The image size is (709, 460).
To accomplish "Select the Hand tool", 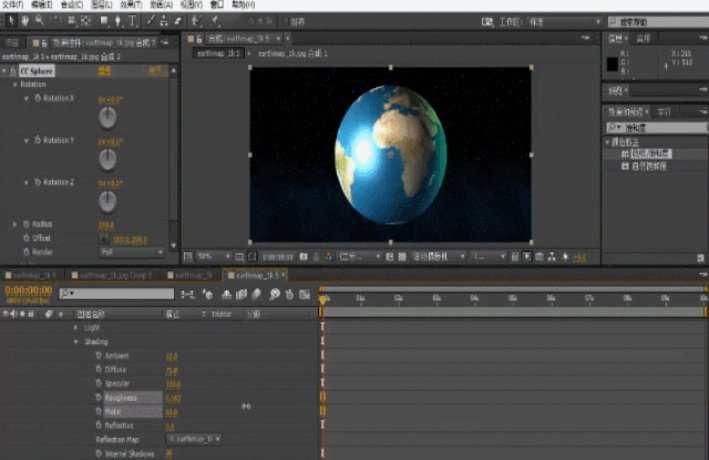I will point(24,19).
